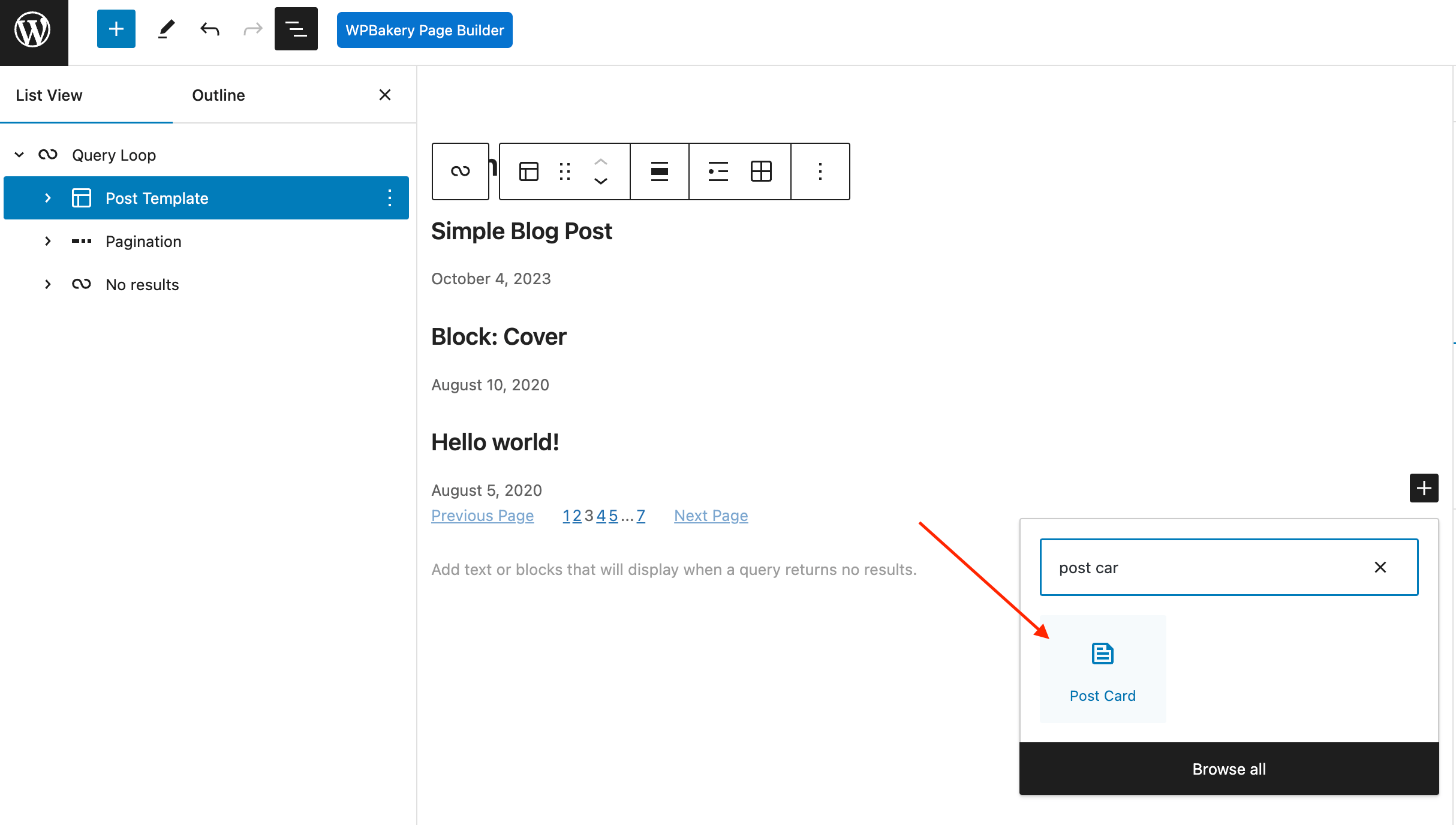1456x825 pixels.
Task: Select the Query Loop row
Action: (206, 155)
